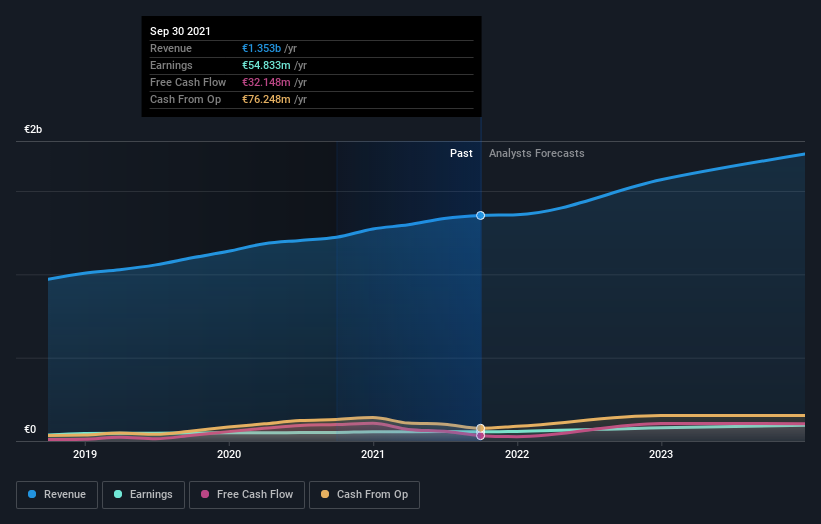Click the 2021 x-axis label
The width and height of the screenshot is (821, 524).
point(373,454)
